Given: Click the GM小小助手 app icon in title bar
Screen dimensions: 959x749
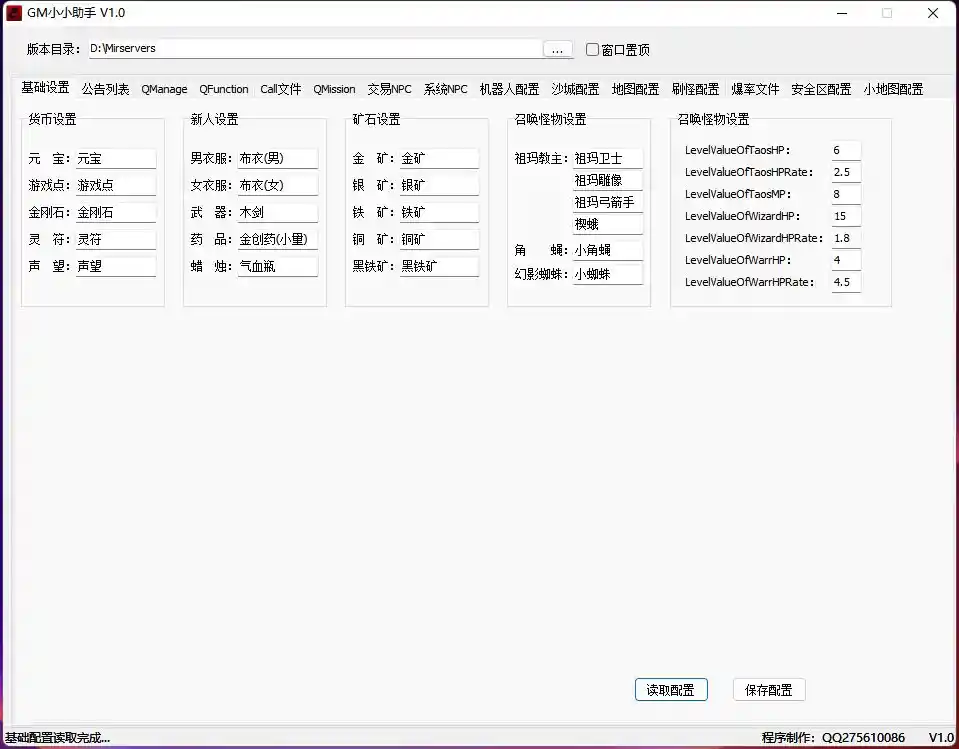Looking at the screenshot, I should (x=13, y=13).
